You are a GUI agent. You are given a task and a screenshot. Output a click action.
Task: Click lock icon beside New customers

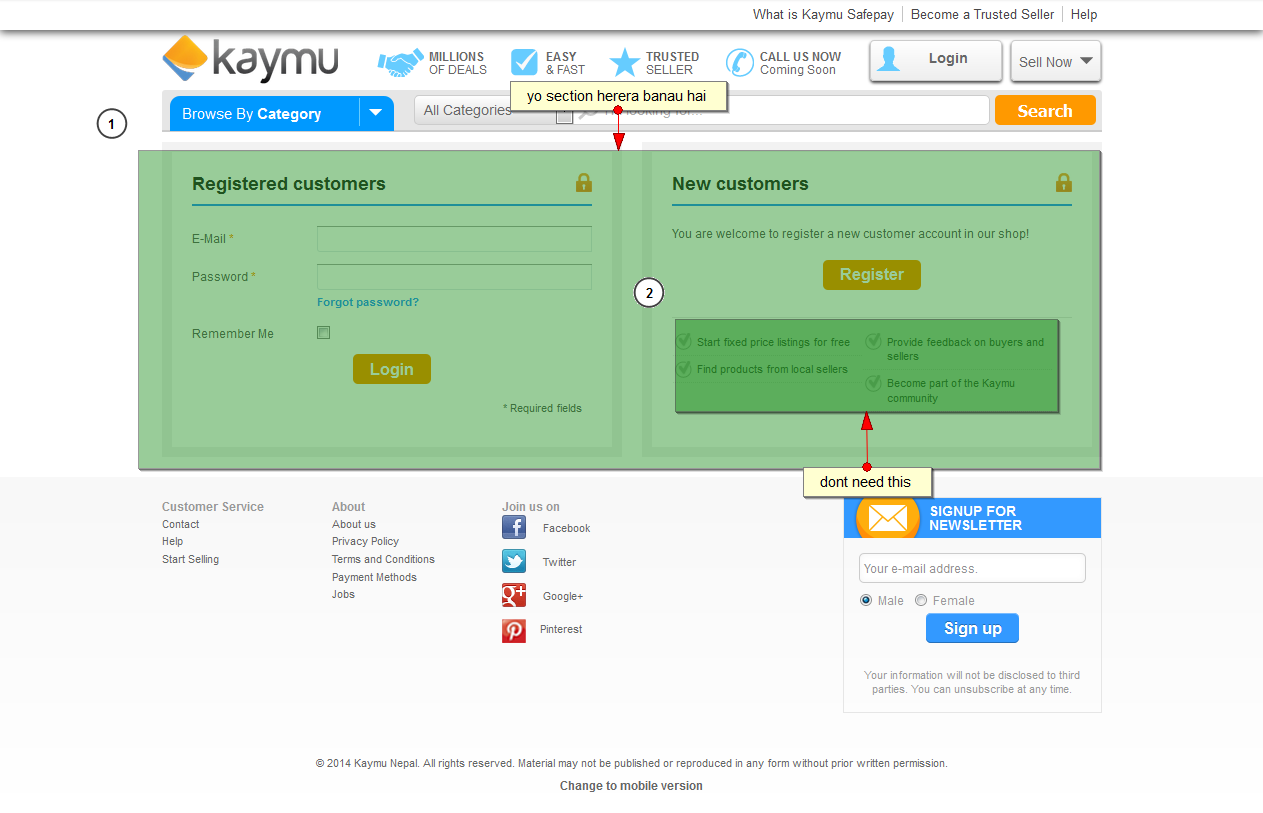tap(1064, 183)
